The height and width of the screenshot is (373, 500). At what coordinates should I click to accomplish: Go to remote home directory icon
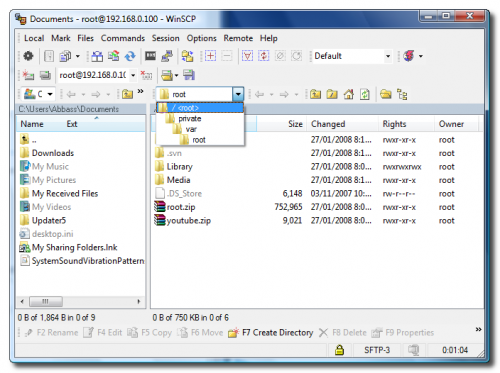click(x=349, y=95)
